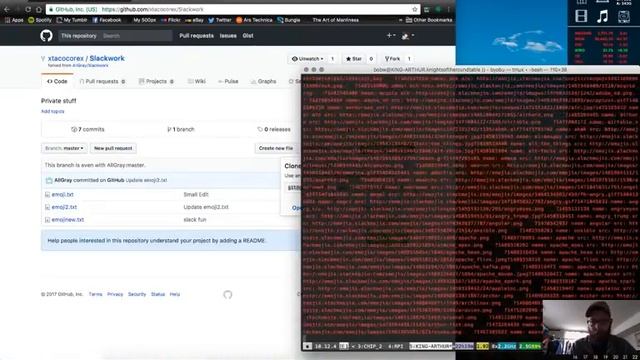Viewport: 640px width, 360px height.
Task: Click the emojinew.txt file icon
Action: (47, 220)
